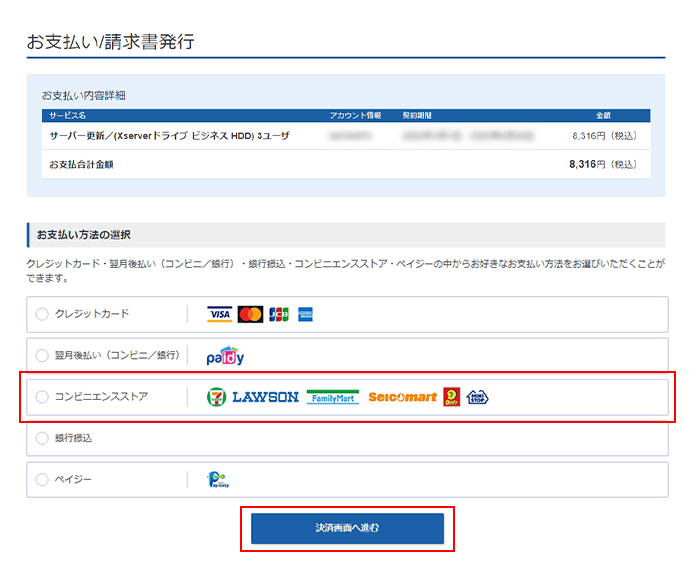Click the 金額 column header
The image size is (700, 574).
click(603, 116)
